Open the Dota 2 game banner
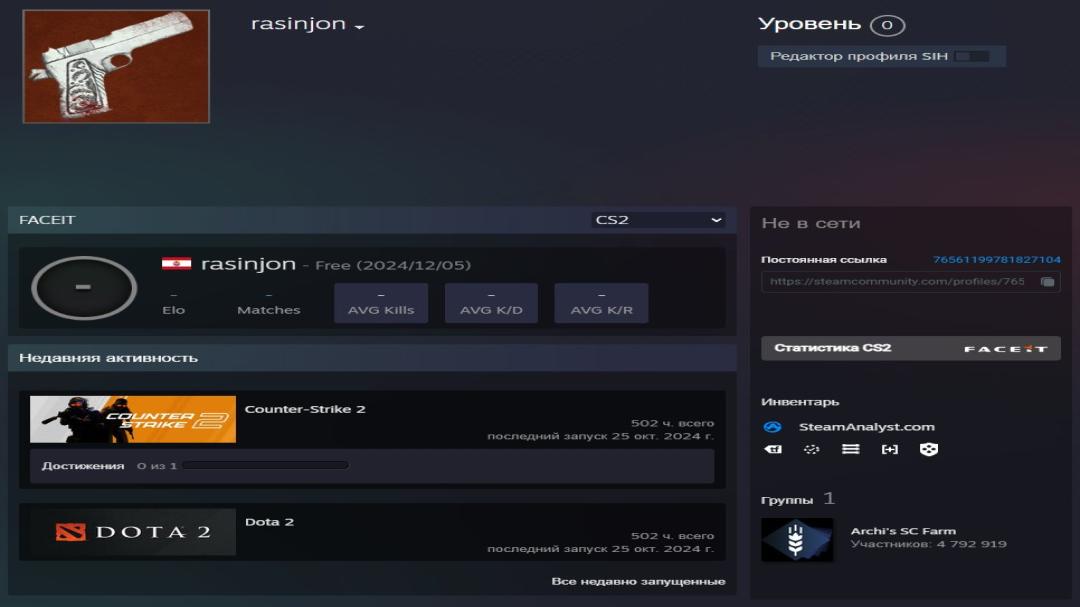The image size is (1080, 607). [133, 532]
